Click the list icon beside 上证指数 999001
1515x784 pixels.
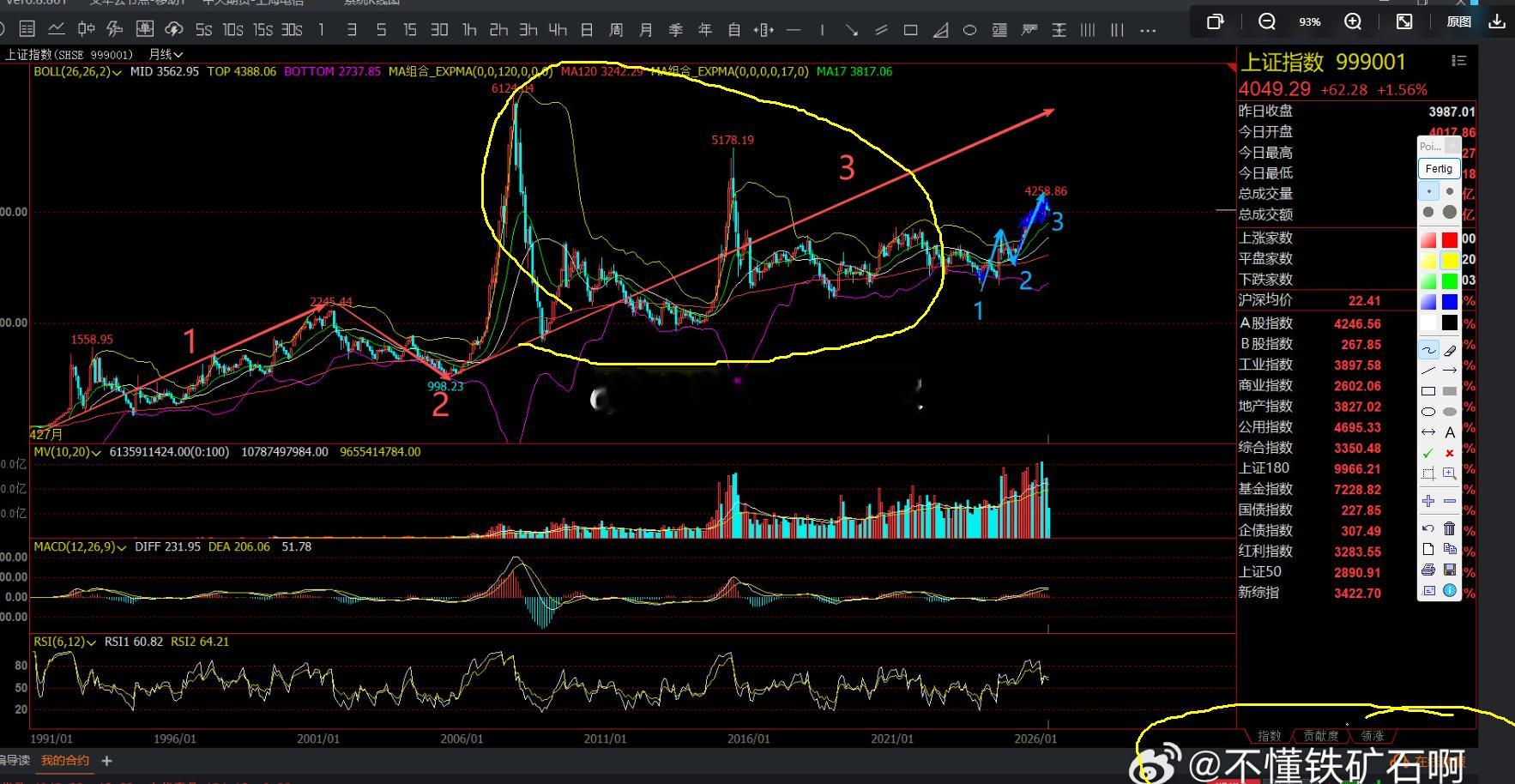(x=1458, y=61)
